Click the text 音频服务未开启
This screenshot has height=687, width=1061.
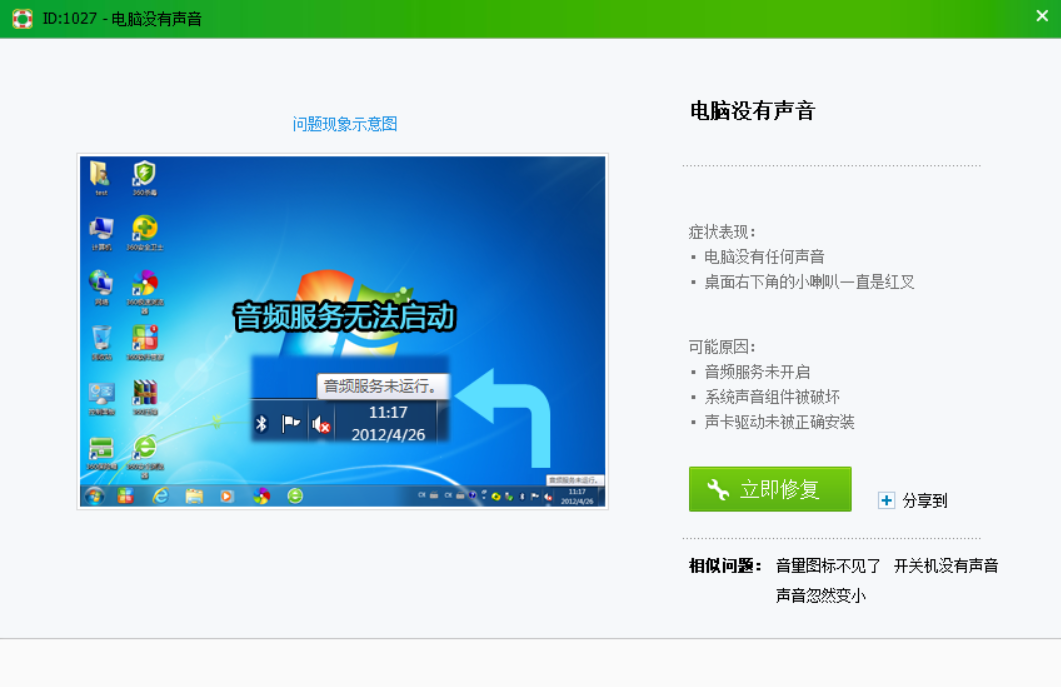pos(757,372)
